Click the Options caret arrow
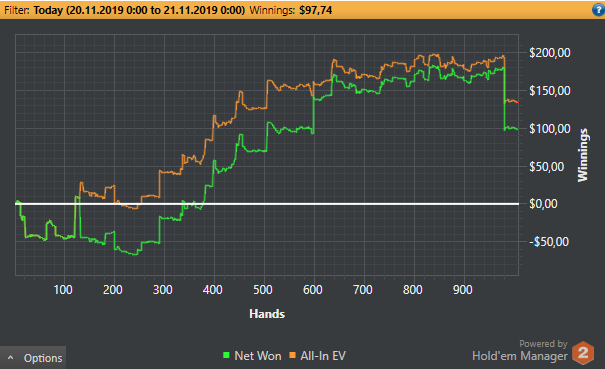 [x=11, y=358]
